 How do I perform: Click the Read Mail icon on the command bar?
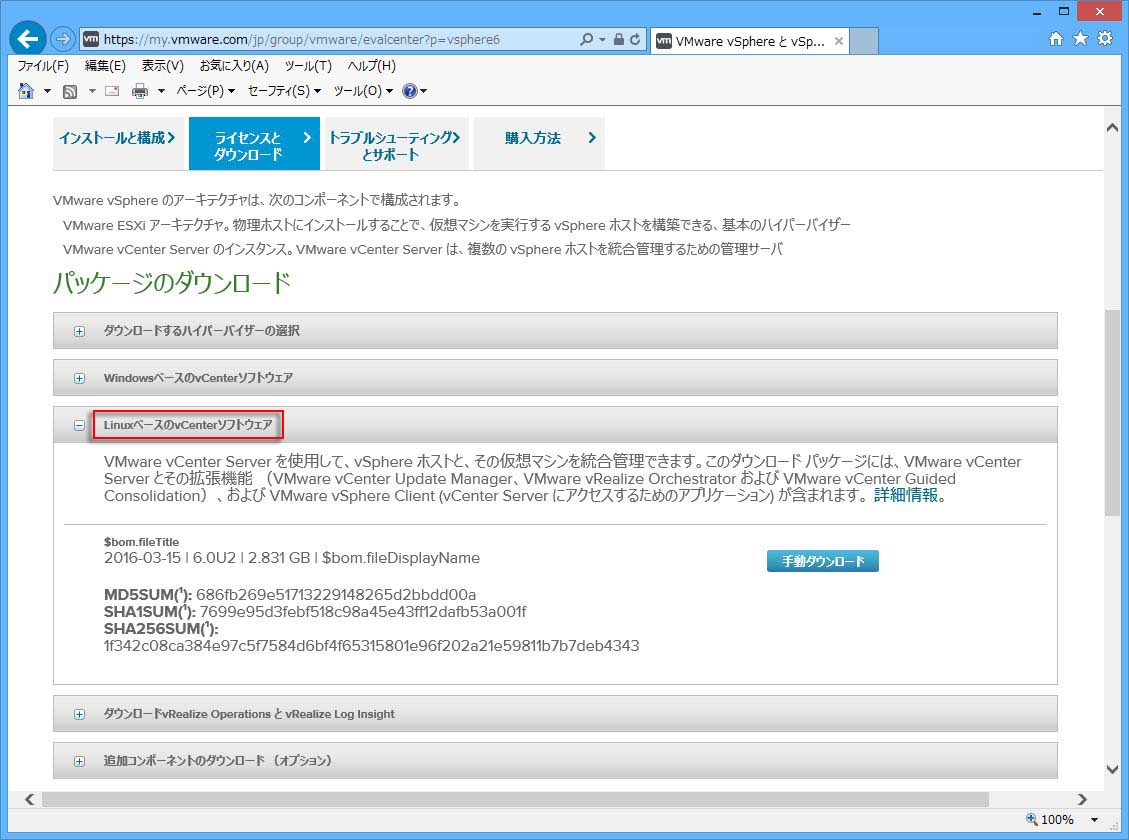(112, 91)
